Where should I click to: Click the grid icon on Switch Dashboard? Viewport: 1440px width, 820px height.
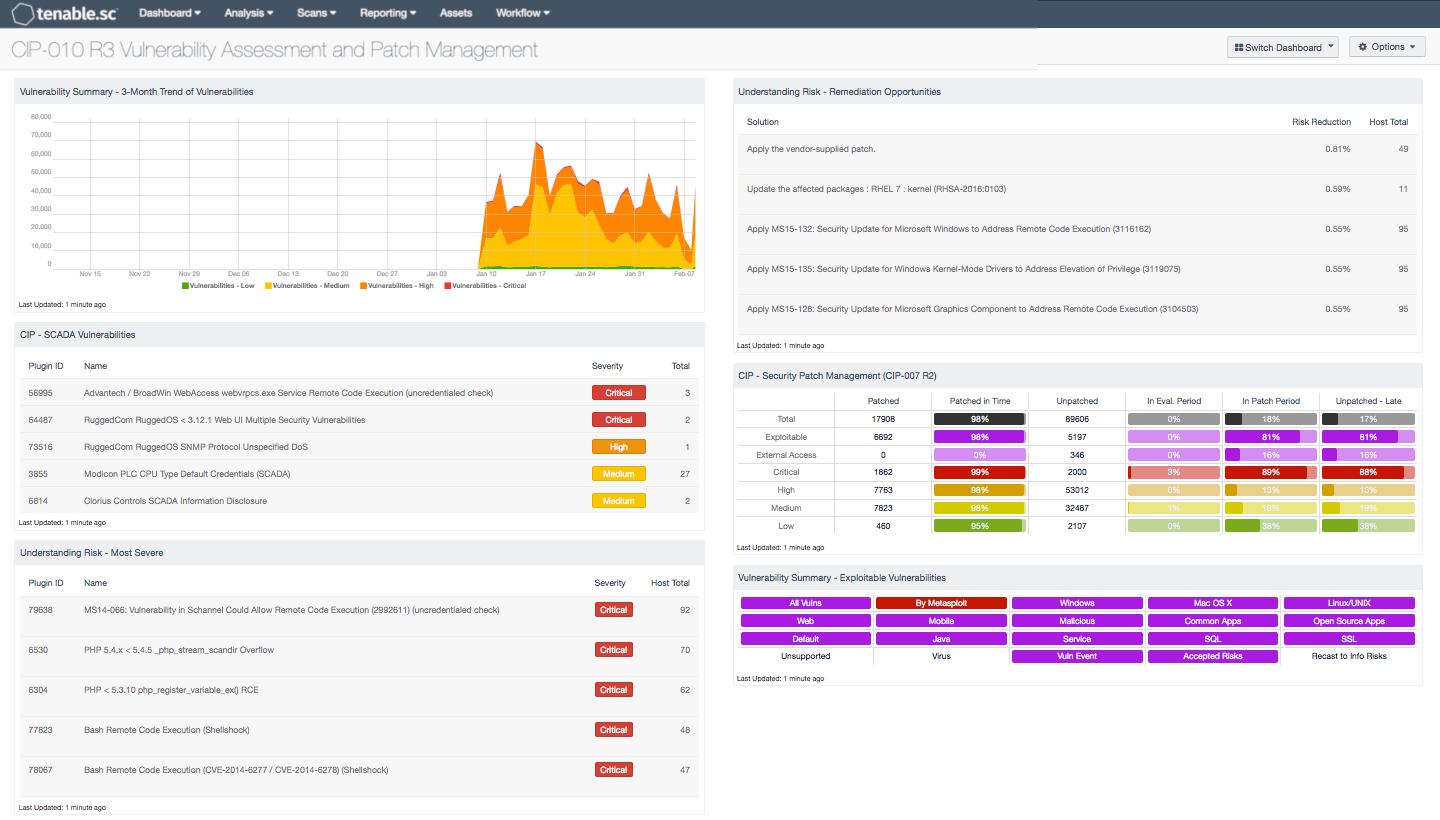[1239, 47]
